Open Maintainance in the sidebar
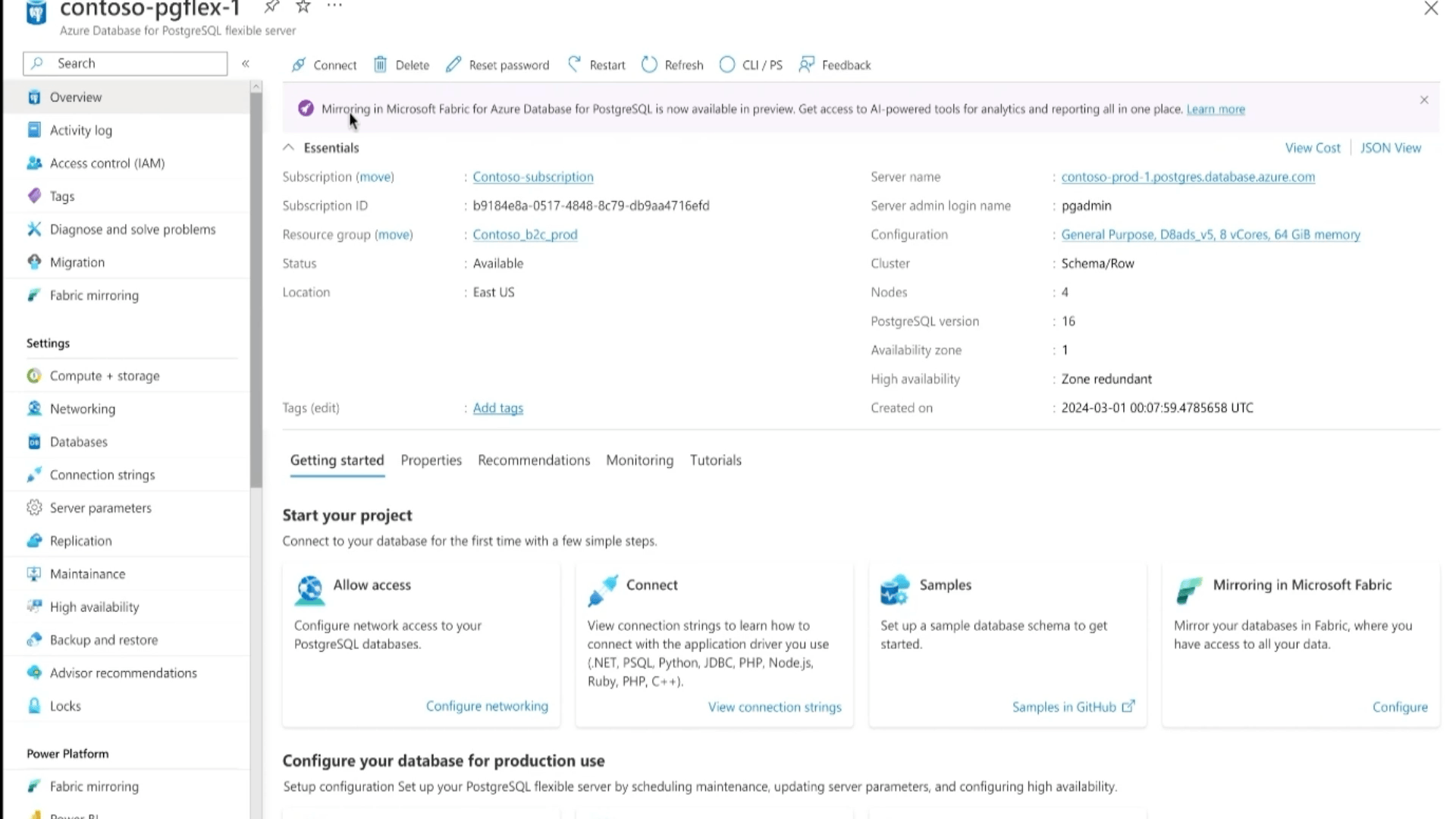The width and height of the screenshot is (1456, 819). coord(127,574)
